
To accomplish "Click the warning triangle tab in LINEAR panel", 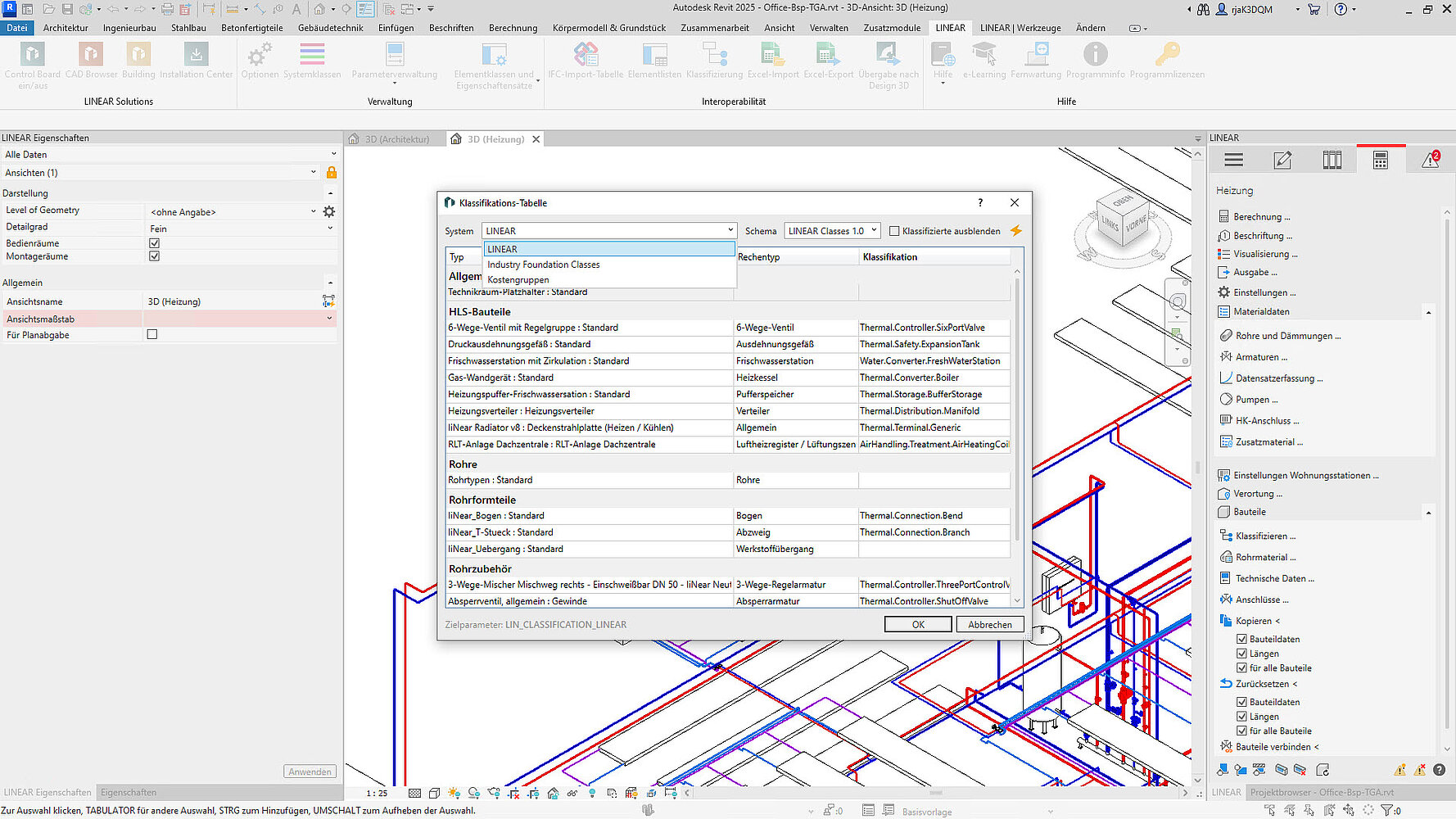I will click(x=1430, y=161).
